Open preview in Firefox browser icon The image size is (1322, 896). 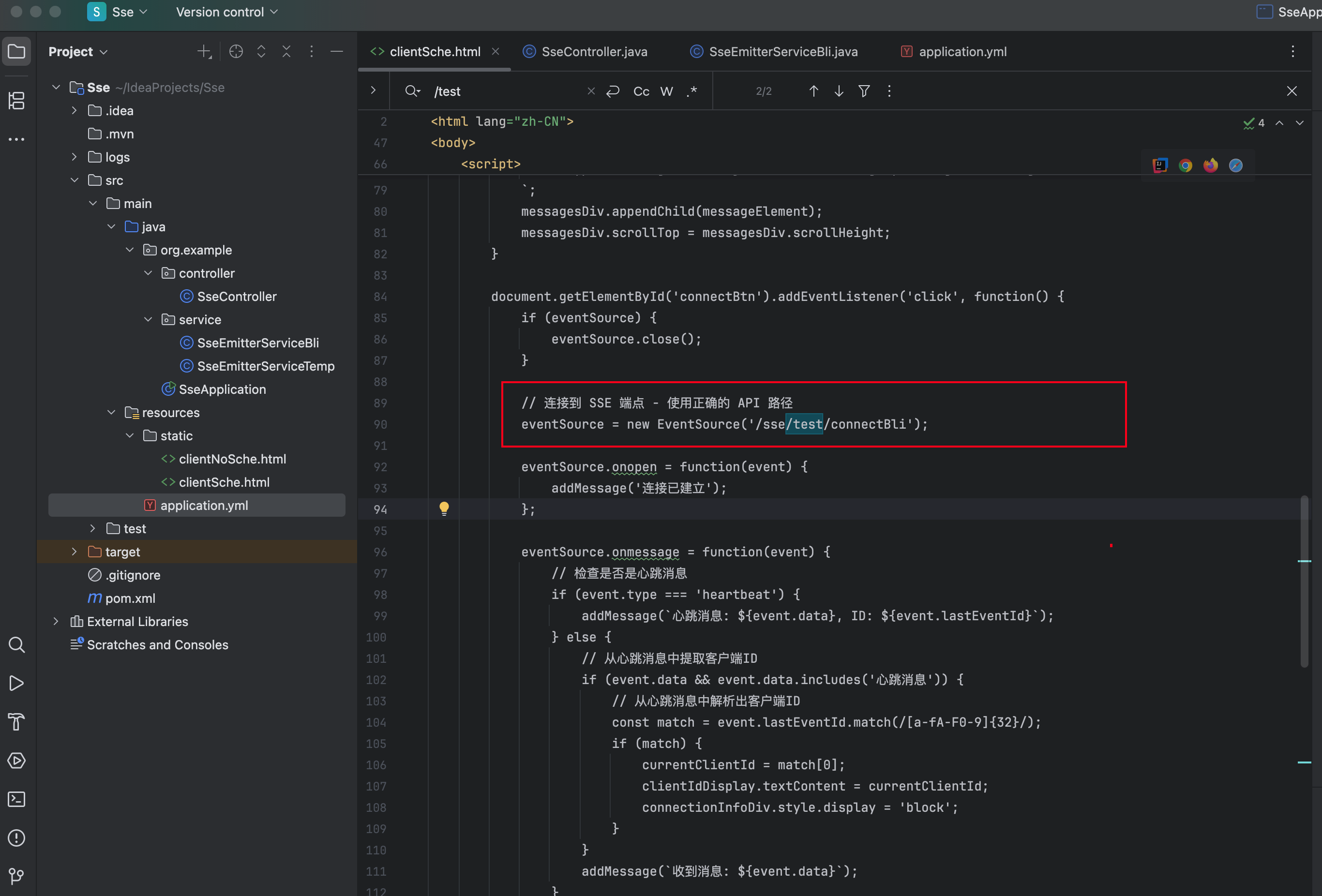1211,165
